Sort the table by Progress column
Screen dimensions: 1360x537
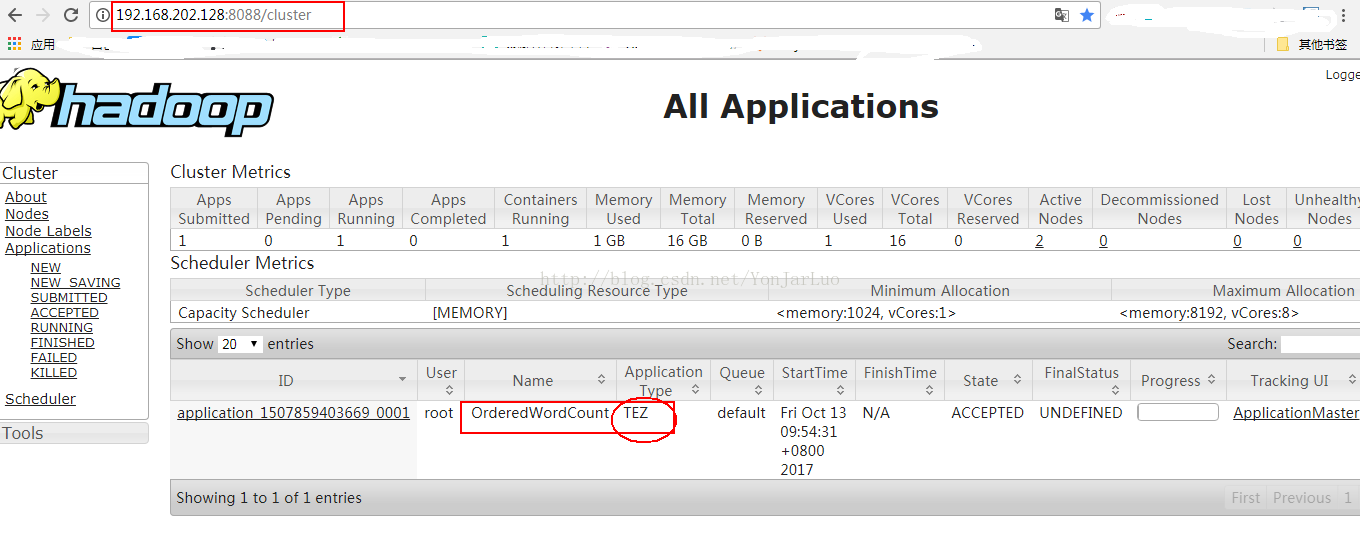pyautogui.click(x=1179, y=381)
